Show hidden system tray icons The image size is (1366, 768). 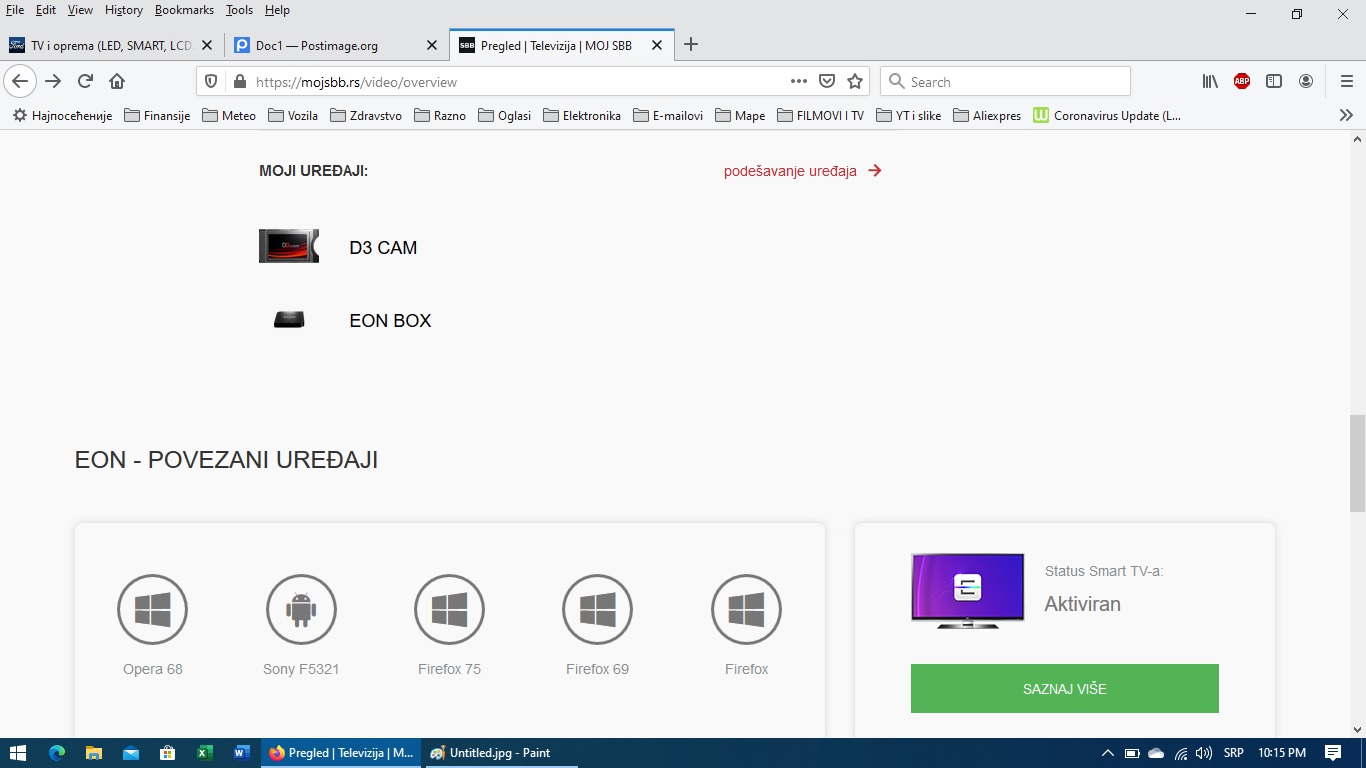click(x=1107, y=753)
